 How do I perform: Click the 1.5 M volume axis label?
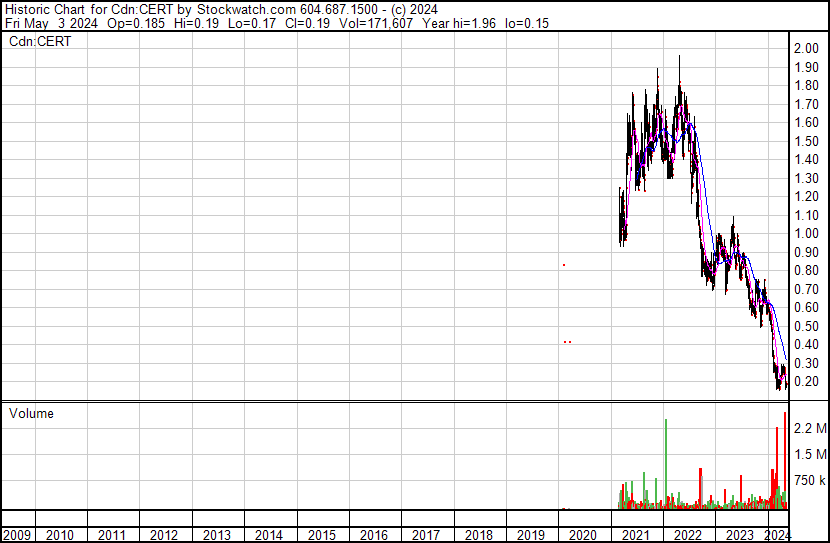pyautogui.click(x=810, y=455)
